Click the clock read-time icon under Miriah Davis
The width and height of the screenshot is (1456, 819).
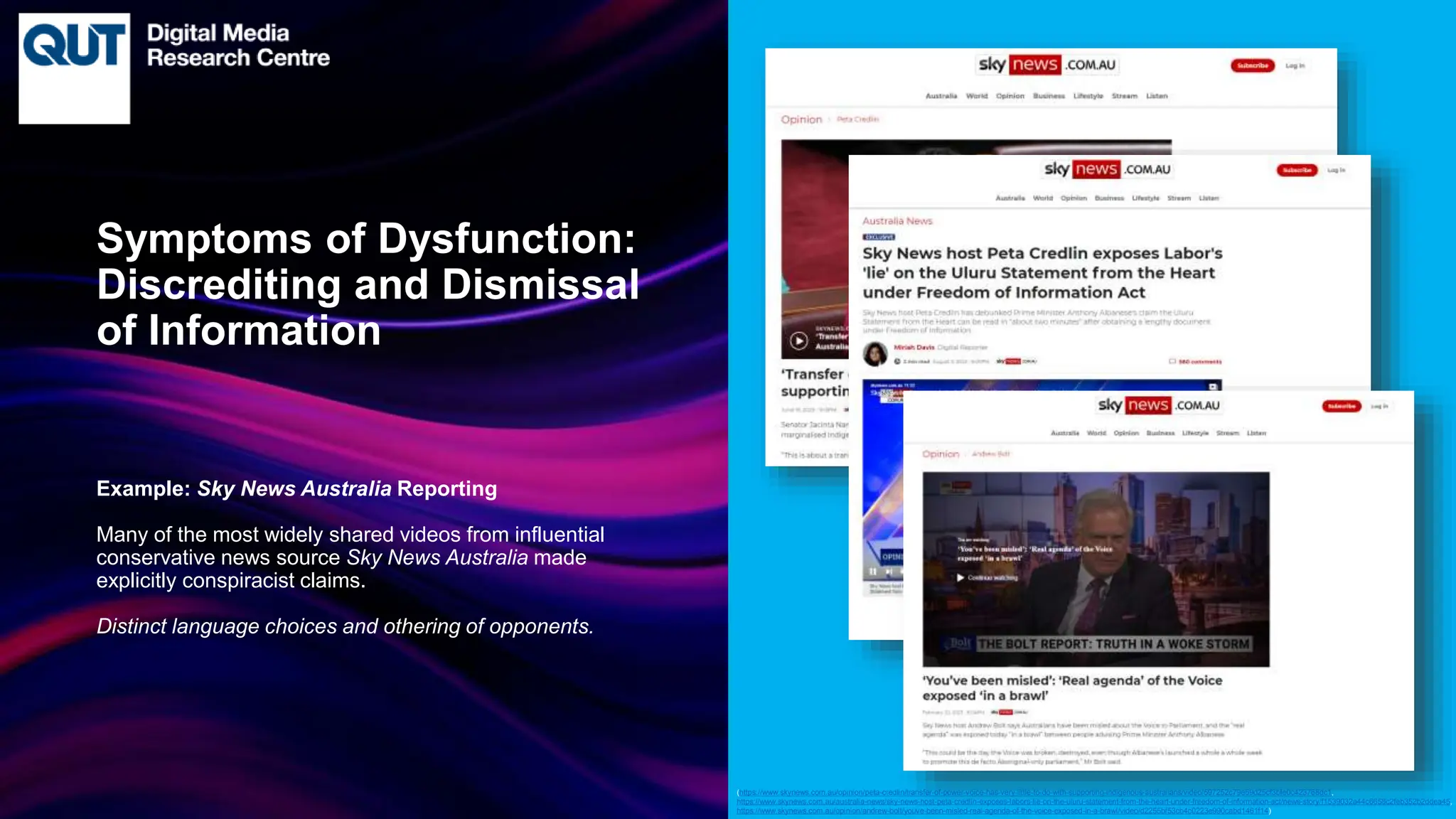897,361
